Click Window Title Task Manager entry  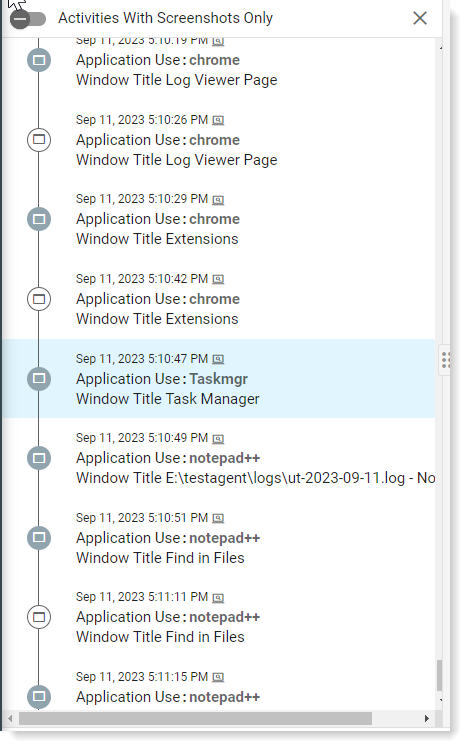coord(168,399)
